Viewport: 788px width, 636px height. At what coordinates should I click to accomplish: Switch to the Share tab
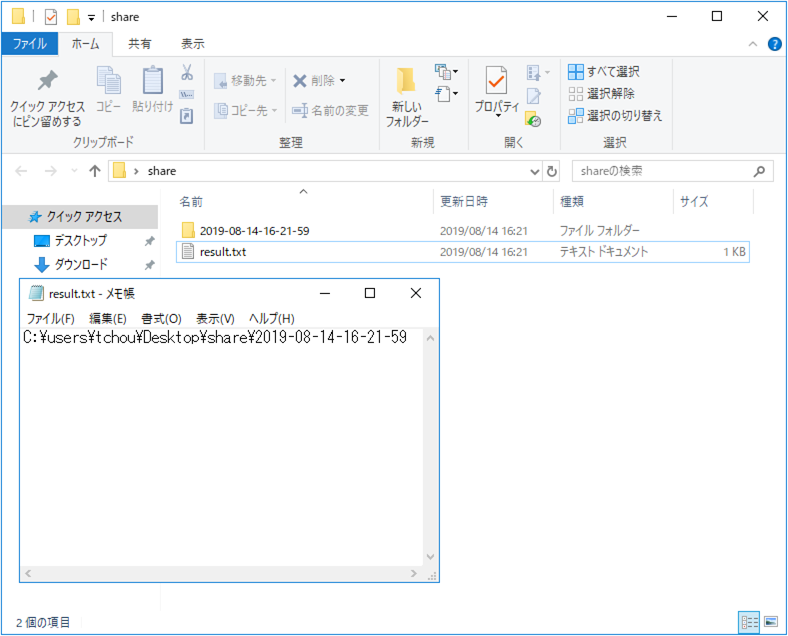point(139,44)
